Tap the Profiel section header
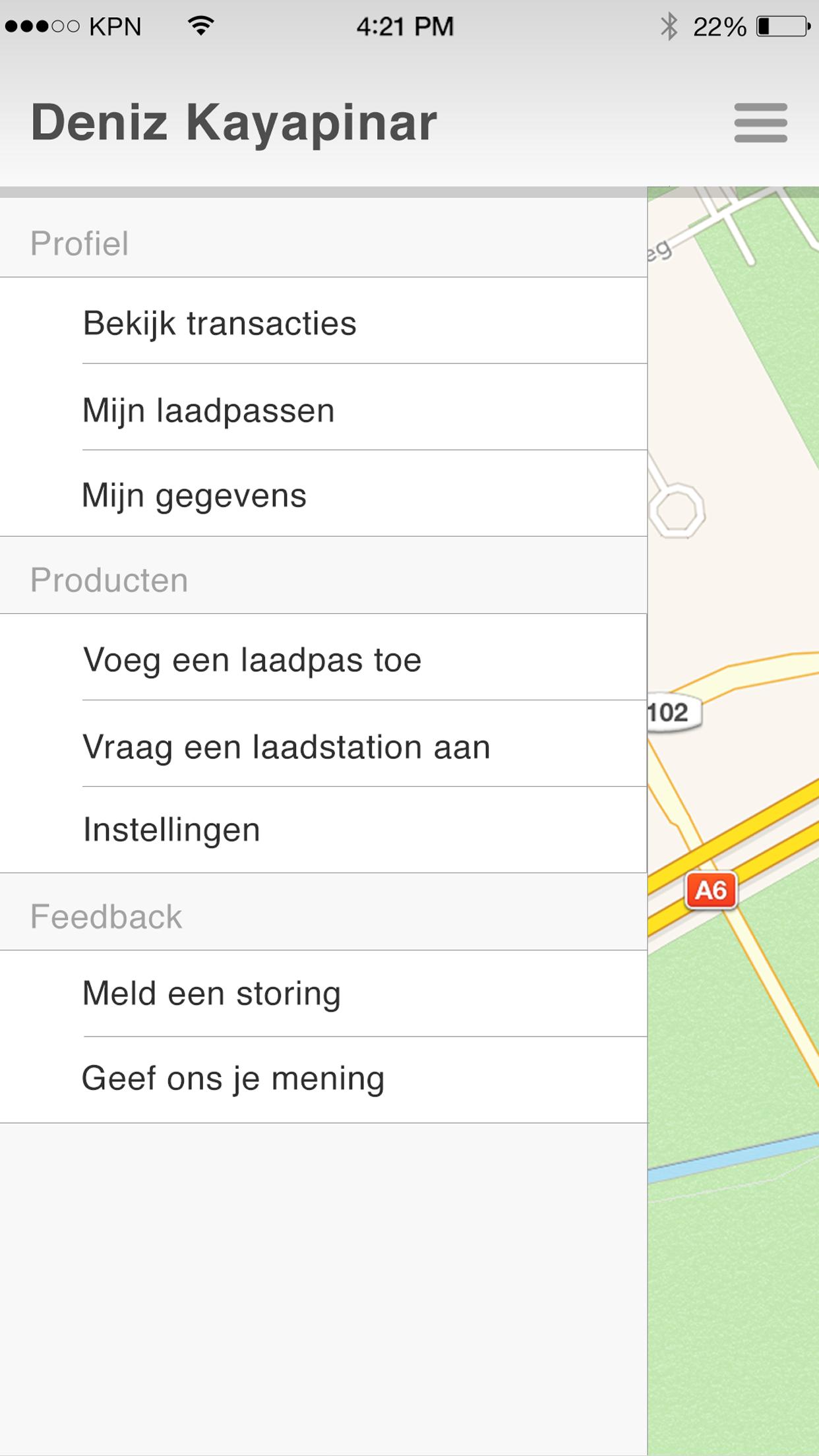This screenshot has width=819, height=1456. pyautogui.click(x=80, y=243)
